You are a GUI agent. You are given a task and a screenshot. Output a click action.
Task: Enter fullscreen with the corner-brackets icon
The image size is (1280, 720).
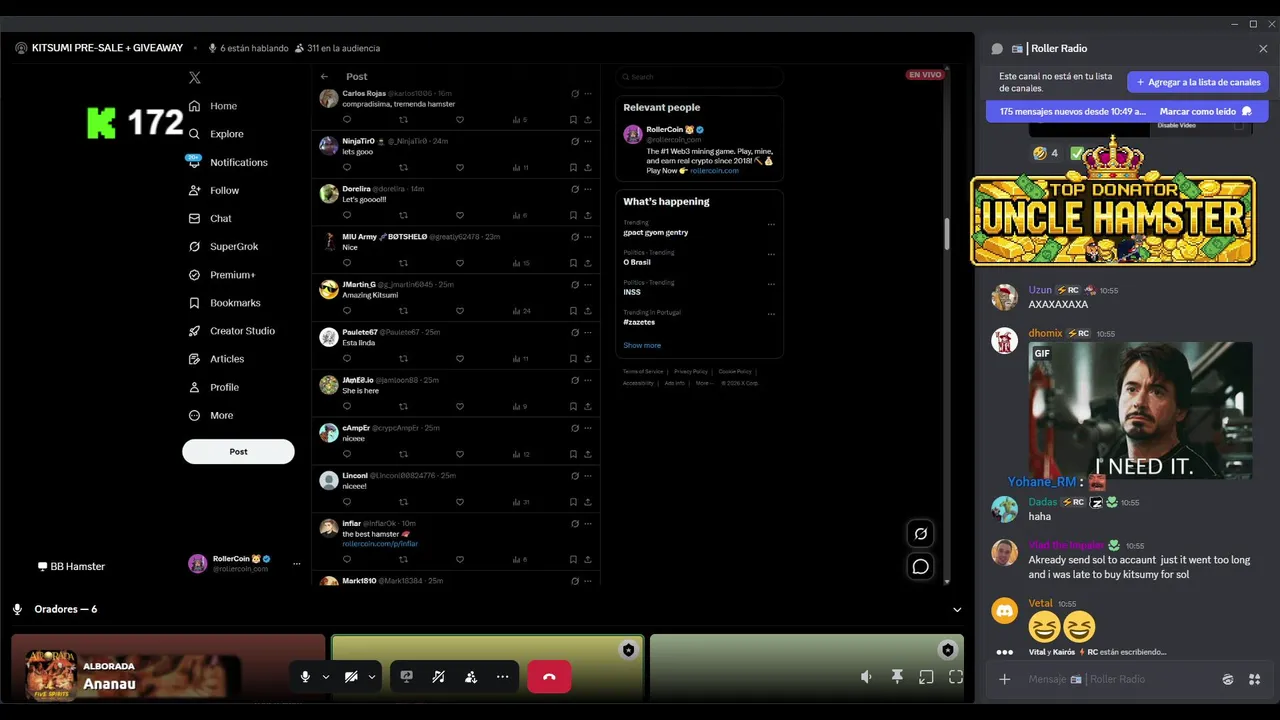click(956, 677)
